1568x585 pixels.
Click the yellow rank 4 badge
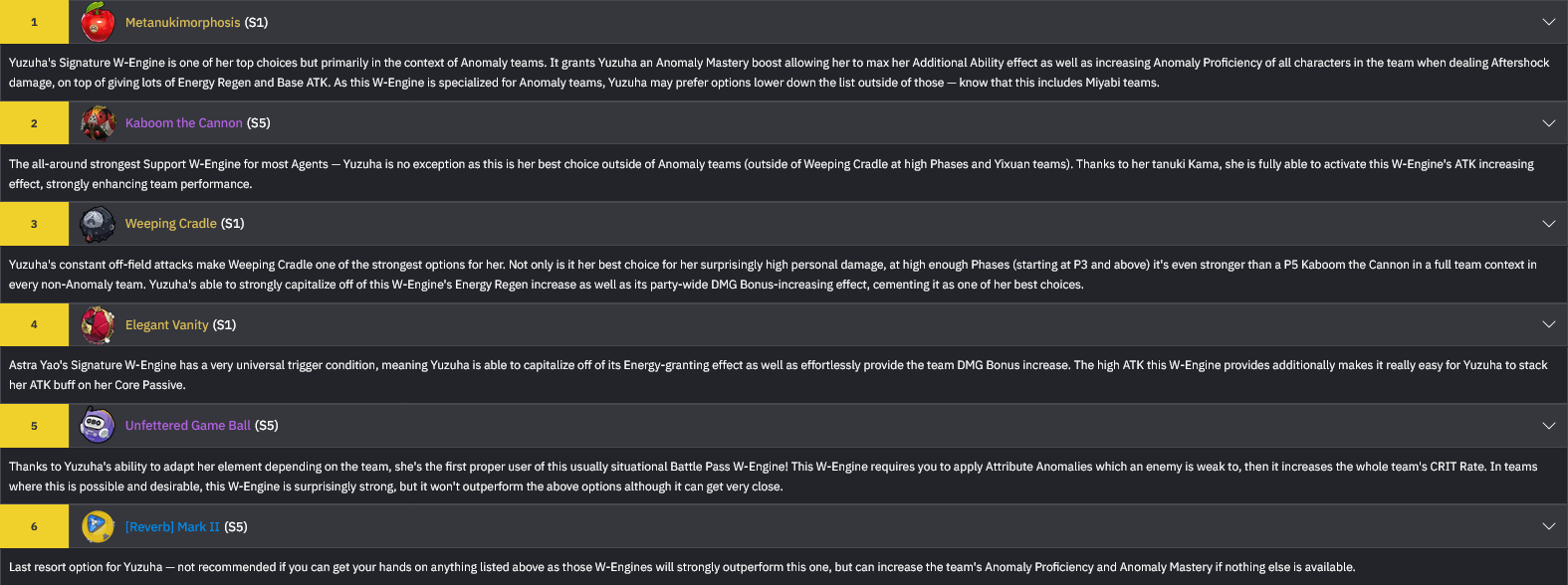coord(34,325)
